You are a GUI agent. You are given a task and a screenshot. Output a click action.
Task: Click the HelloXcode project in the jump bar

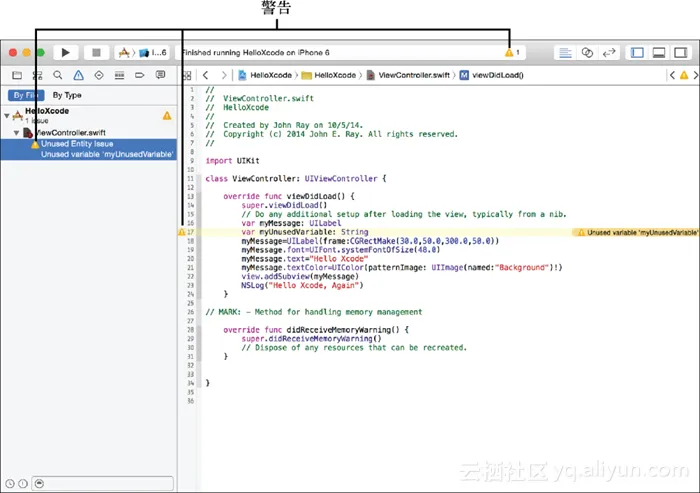coord(265,75)
